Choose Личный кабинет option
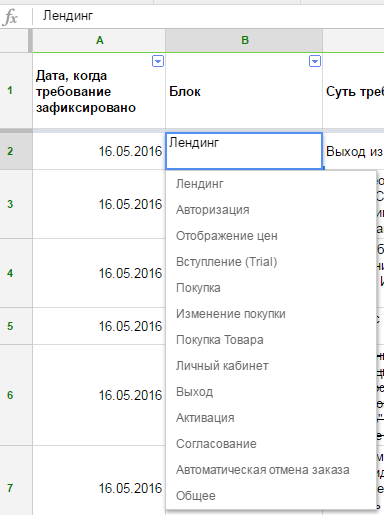The height and width of the screenshot is (515, 384). [271, 366]
